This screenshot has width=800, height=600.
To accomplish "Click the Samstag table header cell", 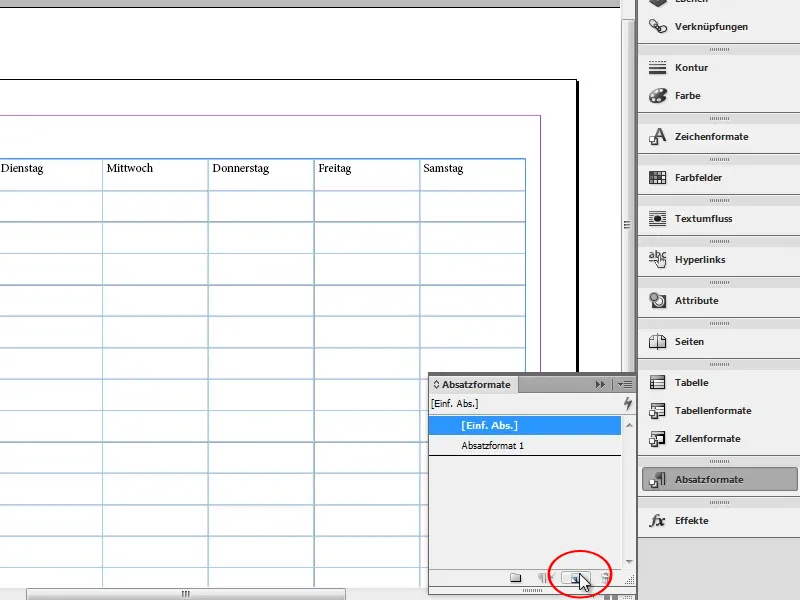I will (472, 174).
